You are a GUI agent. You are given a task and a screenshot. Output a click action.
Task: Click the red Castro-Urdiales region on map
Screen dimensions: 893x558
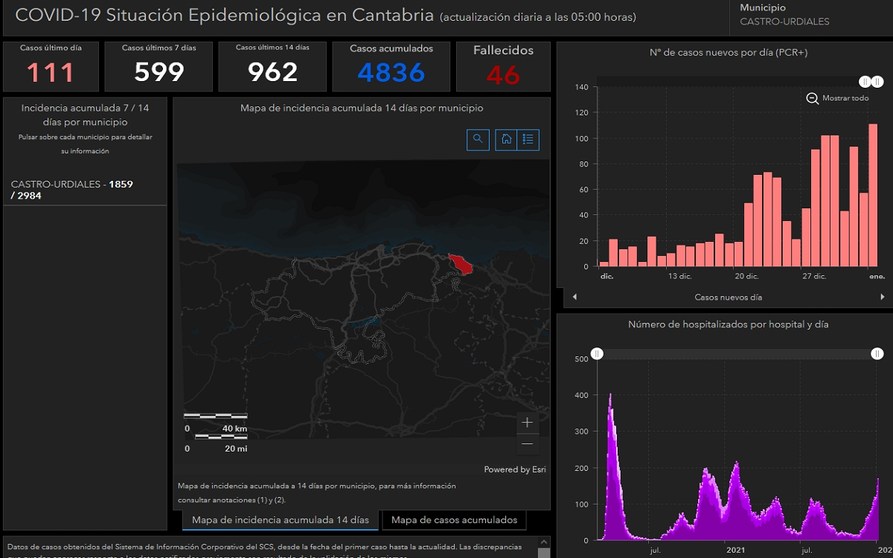point(460,264)
